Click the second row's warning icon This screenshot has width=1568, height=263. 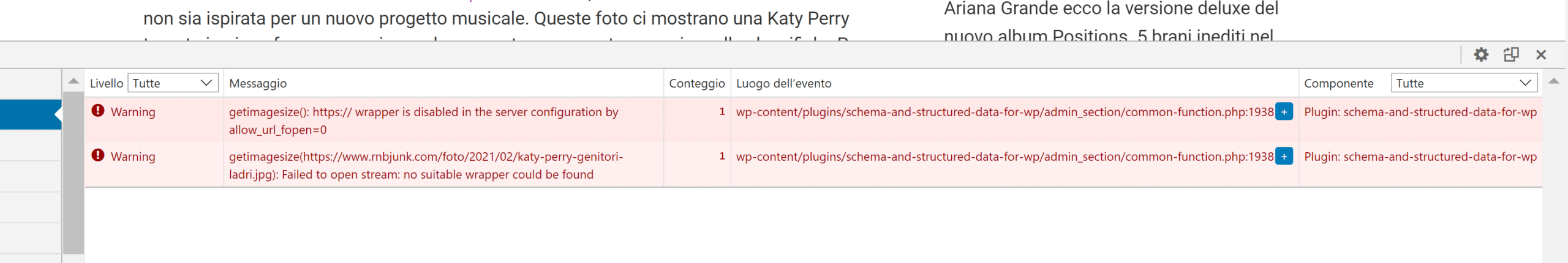click(x=98, y=155)
